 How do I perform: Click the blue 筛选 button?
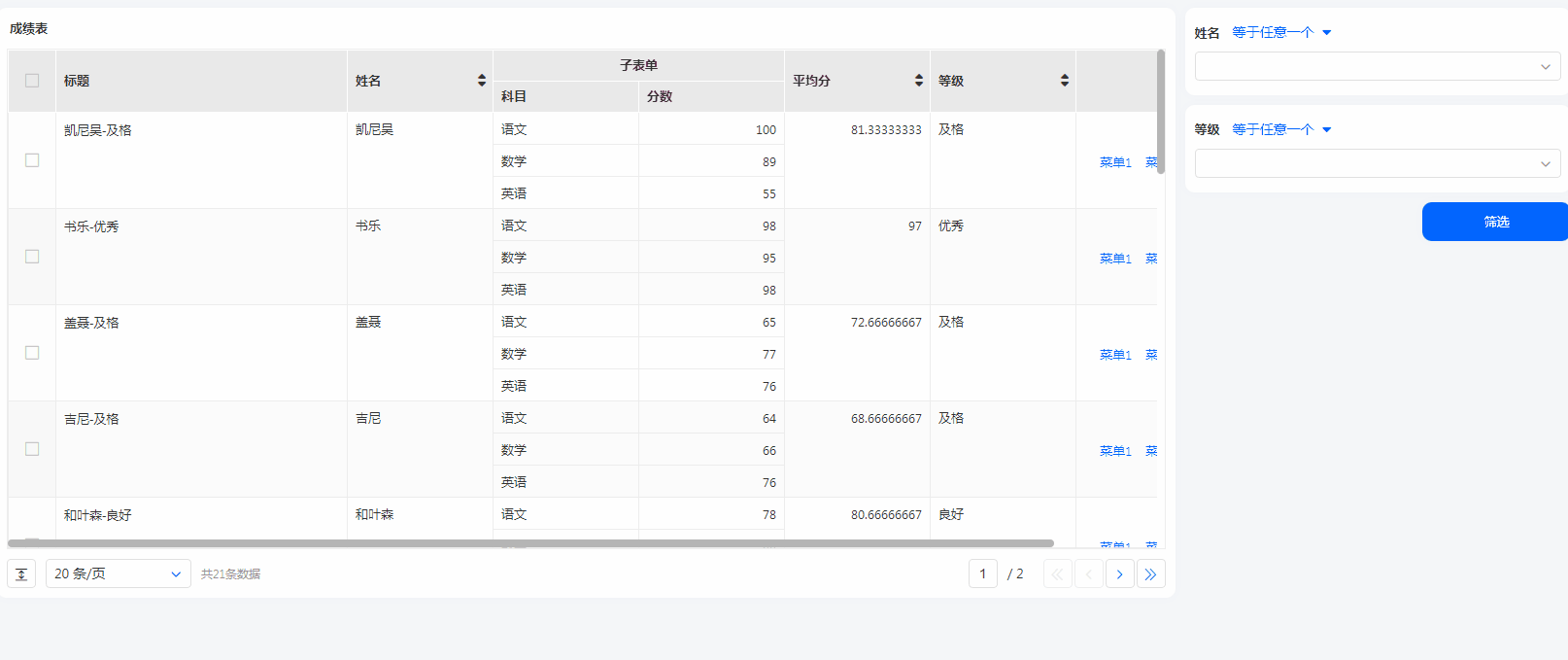click(1495, 222)
